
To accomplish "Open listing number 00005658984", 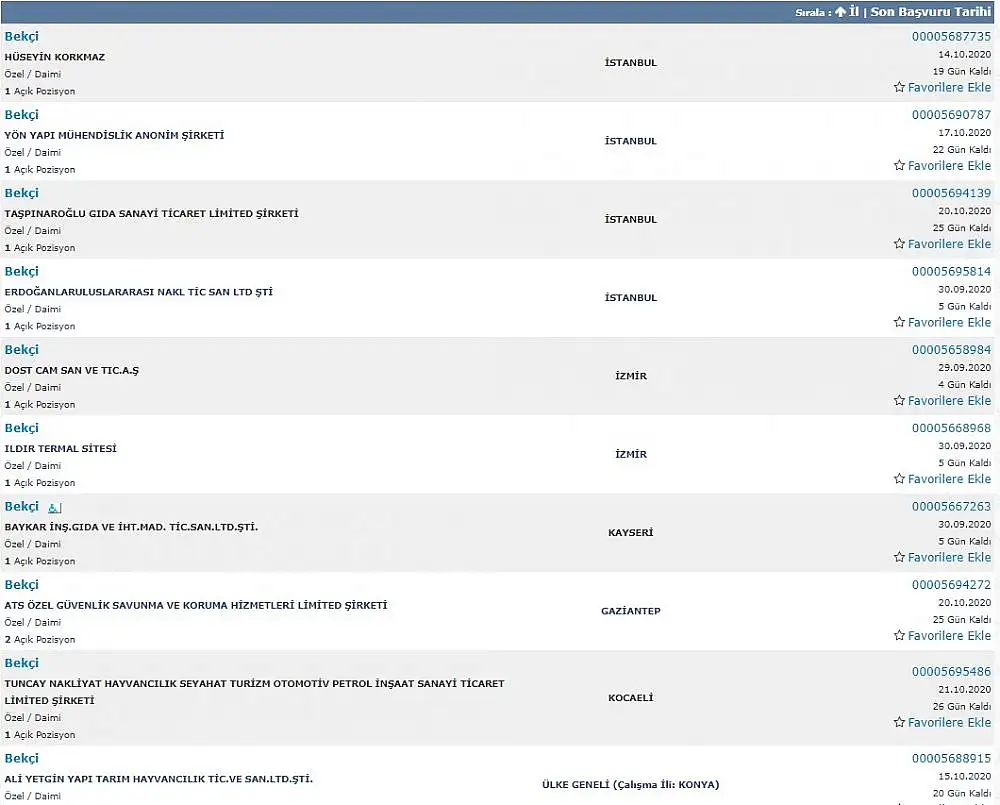I will click(952, 350).
